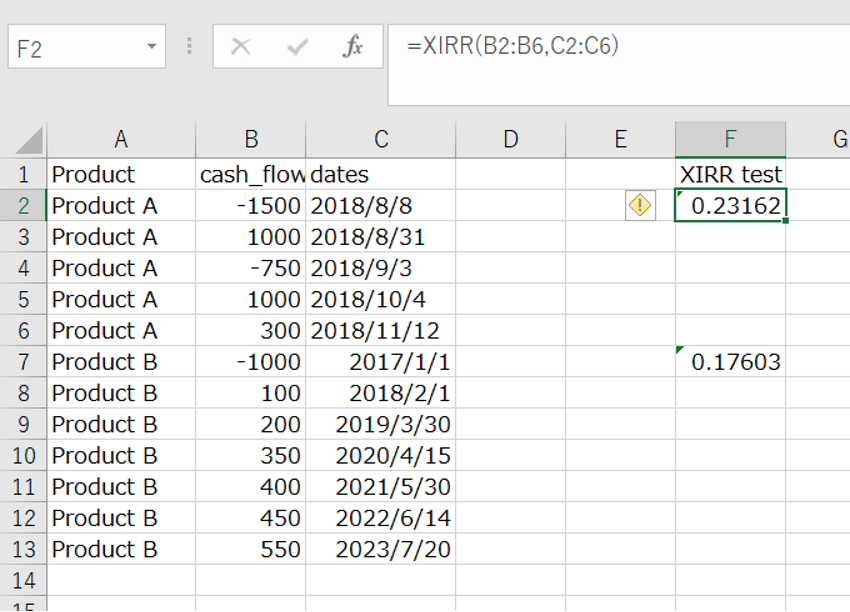Select row 7 header
Viewport: 850px width, 612px height.
coord(22,362)
